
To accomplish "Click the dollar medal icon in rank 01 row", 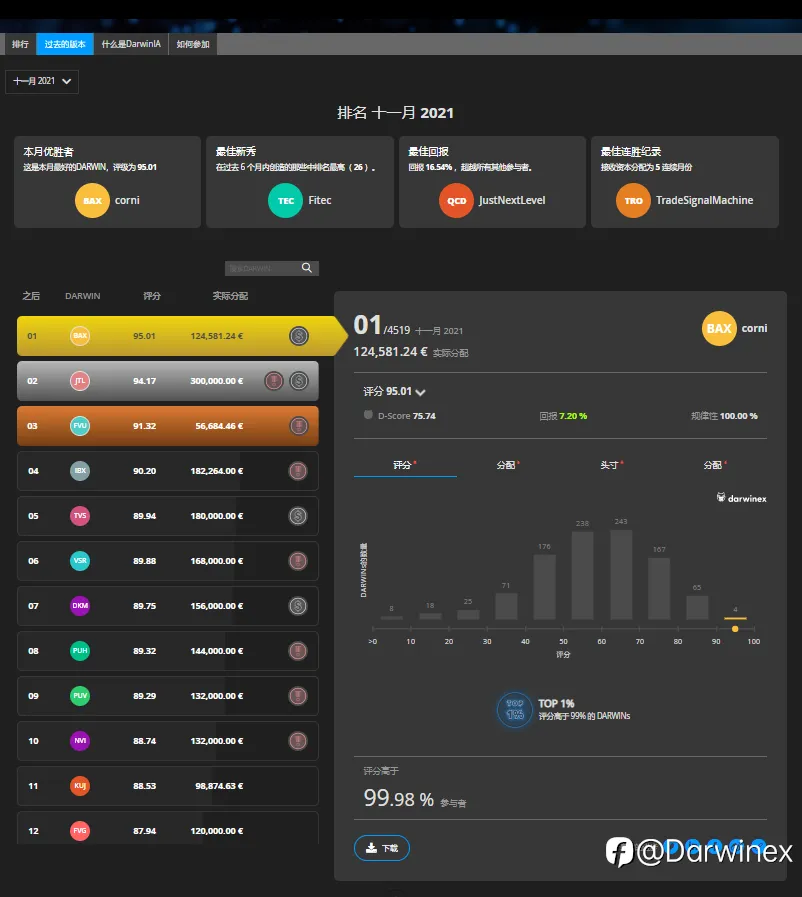I will [299, 336].
